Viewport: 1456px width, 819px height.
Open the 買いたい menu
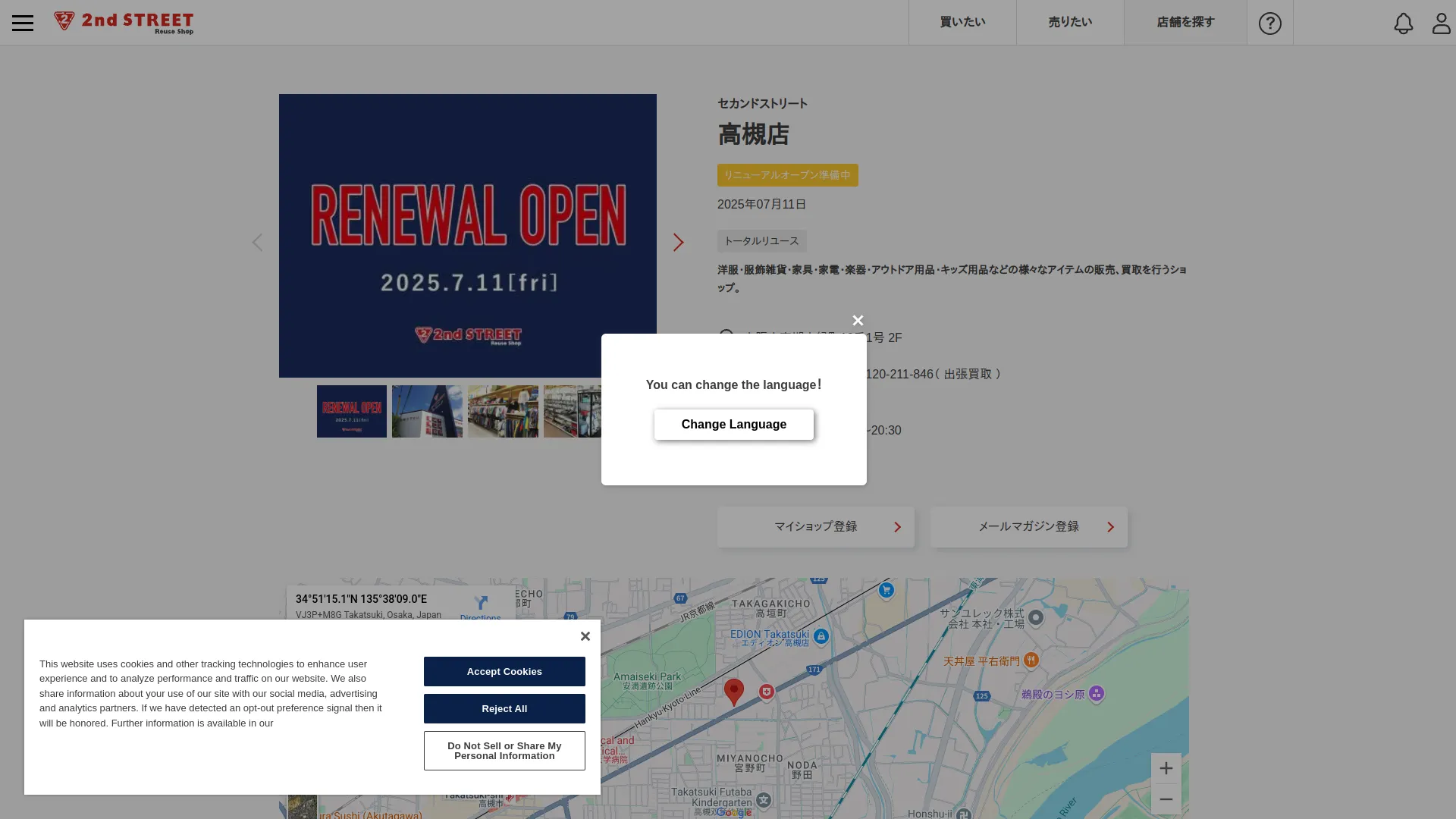point(962,23)
